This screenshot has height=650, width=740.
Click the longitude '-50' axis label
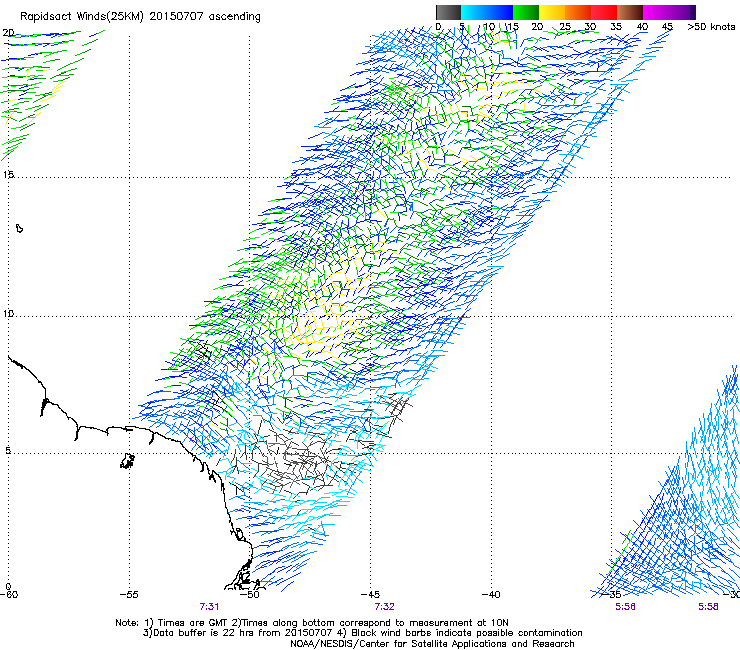[x=250, y=595]
